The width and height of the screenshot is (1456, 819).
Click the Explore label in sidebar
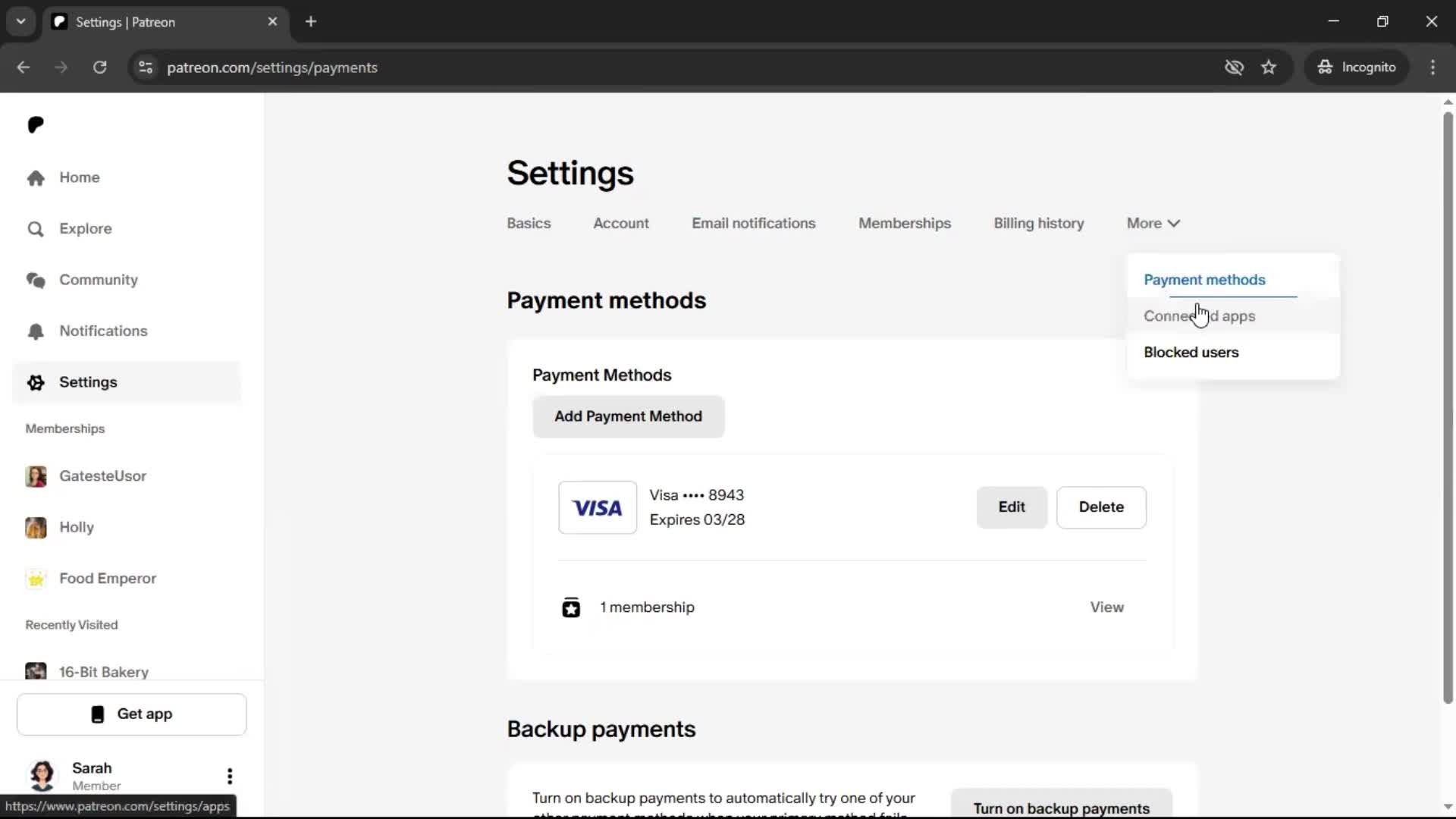(86, 229)
